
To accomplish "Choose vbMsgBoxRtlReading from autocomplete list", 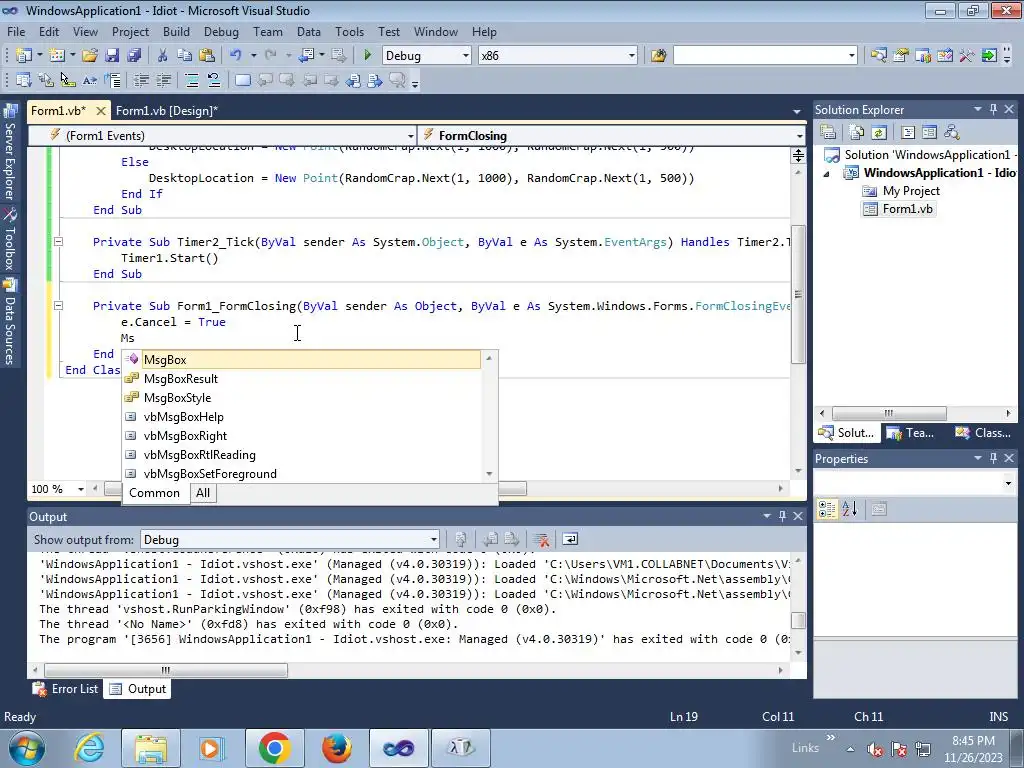I will point(302,455).
